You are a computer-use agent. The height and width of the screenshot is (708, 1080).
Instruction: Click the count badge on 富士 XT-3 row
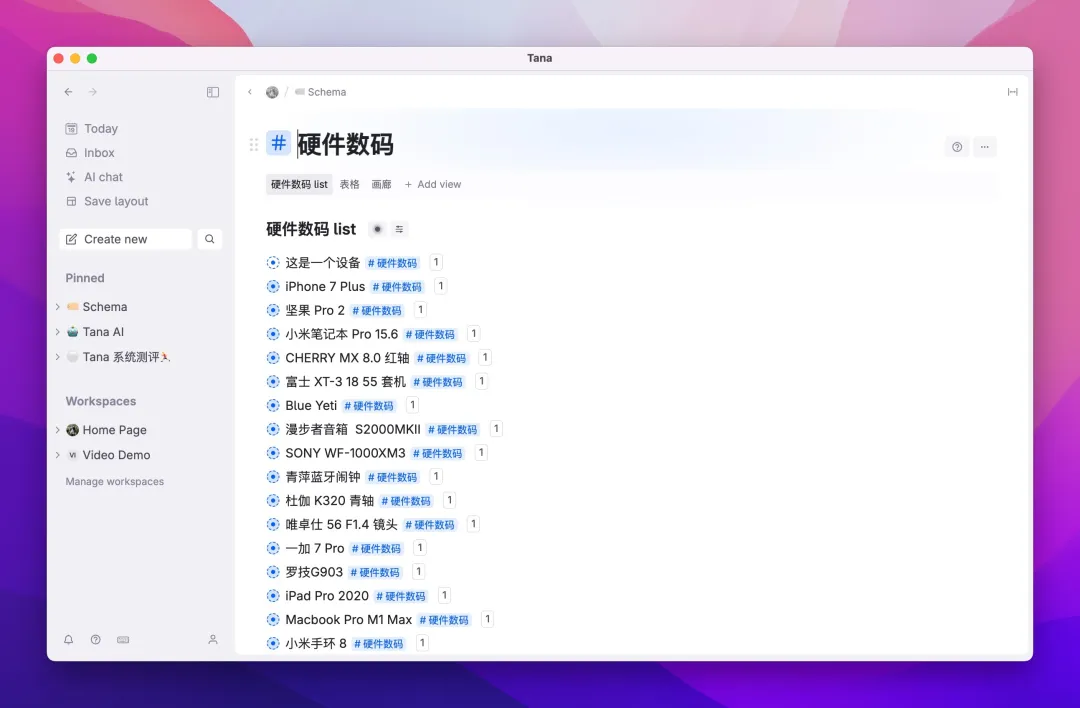(x=481, y=382)
